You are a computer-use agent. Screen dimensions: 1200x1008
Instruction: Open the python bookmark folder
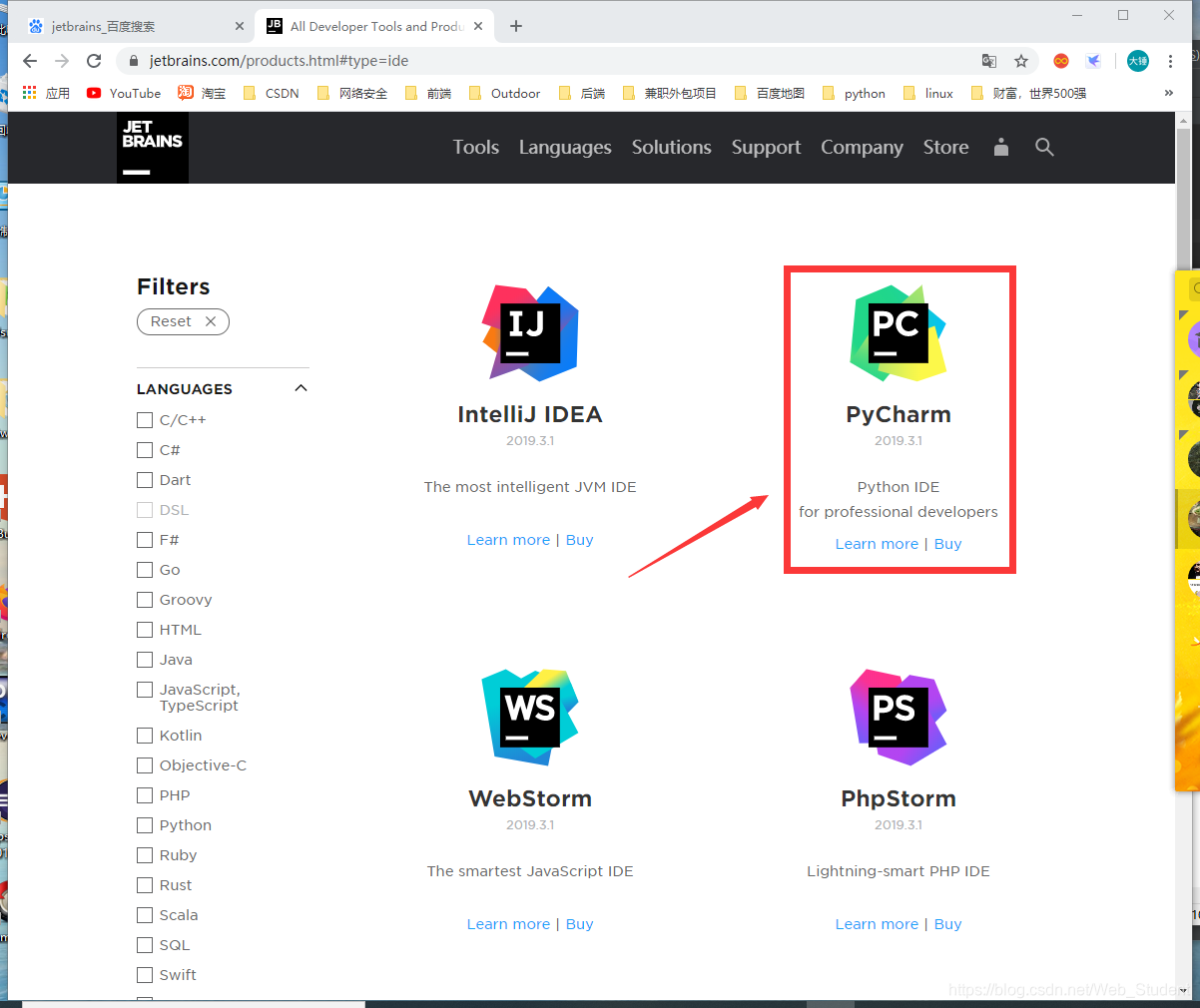[x=854, y=93]
